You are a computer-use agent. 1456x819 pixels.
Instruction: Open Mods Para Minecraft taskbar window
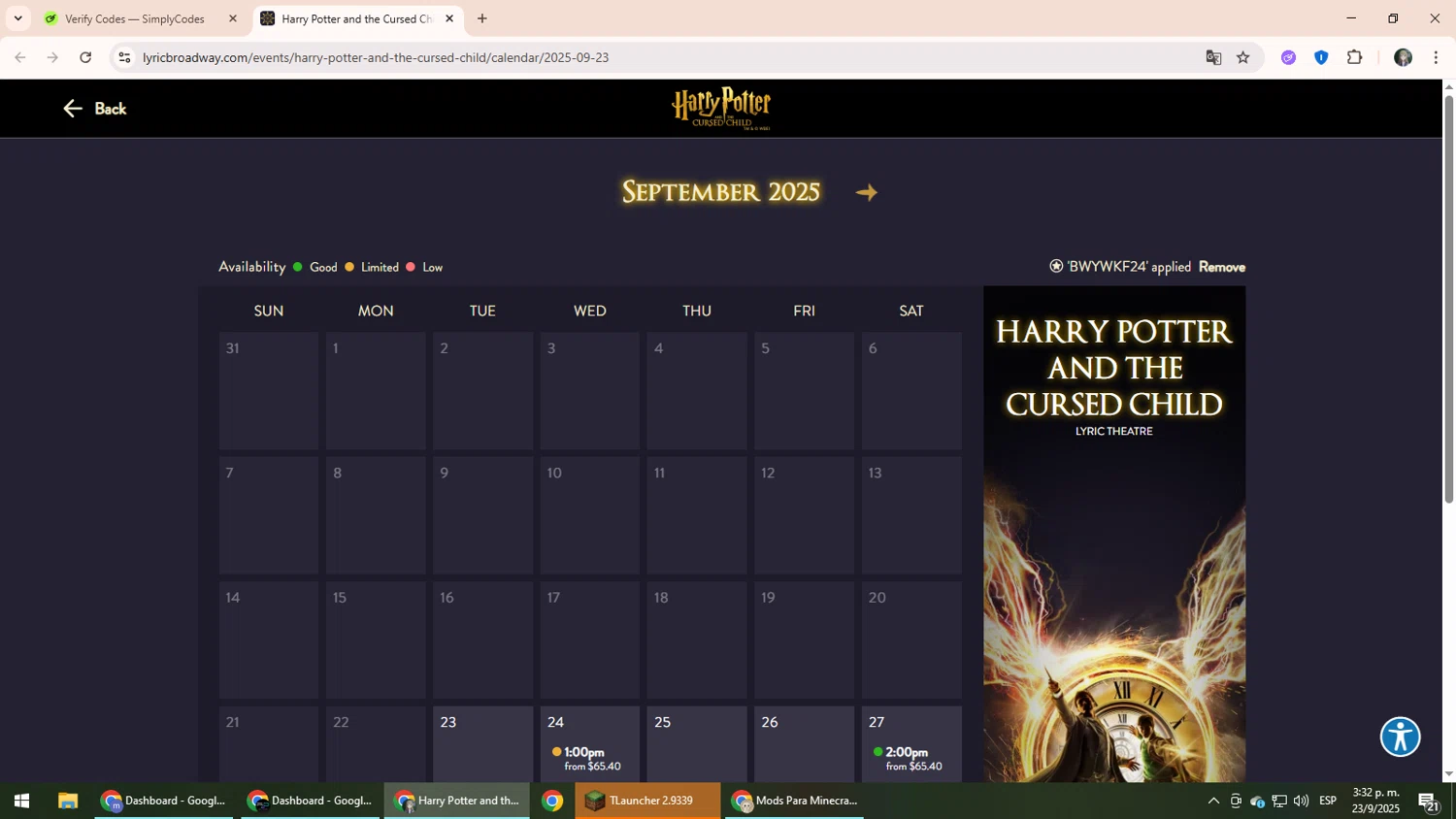point(794,801)
